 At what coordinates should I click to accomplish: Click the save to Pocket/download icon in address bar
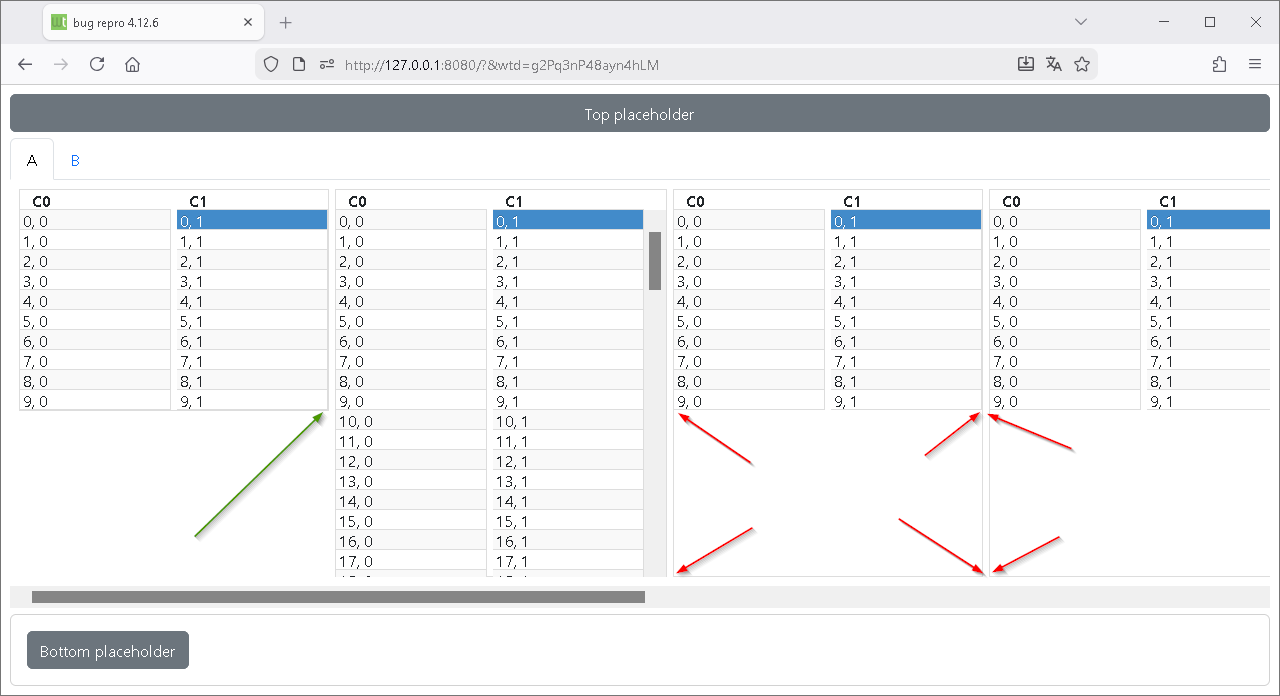point(1025,64)
